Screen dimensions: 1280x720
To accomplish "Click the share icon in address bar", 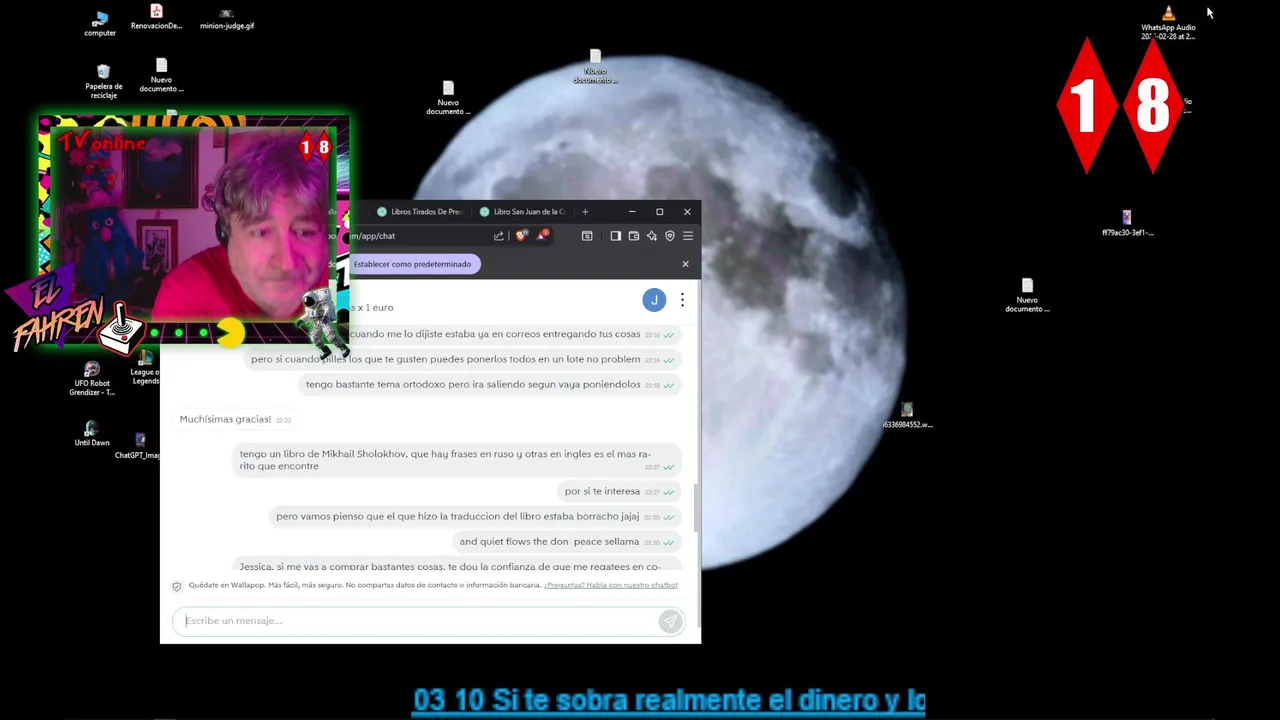I will (498, 236).
